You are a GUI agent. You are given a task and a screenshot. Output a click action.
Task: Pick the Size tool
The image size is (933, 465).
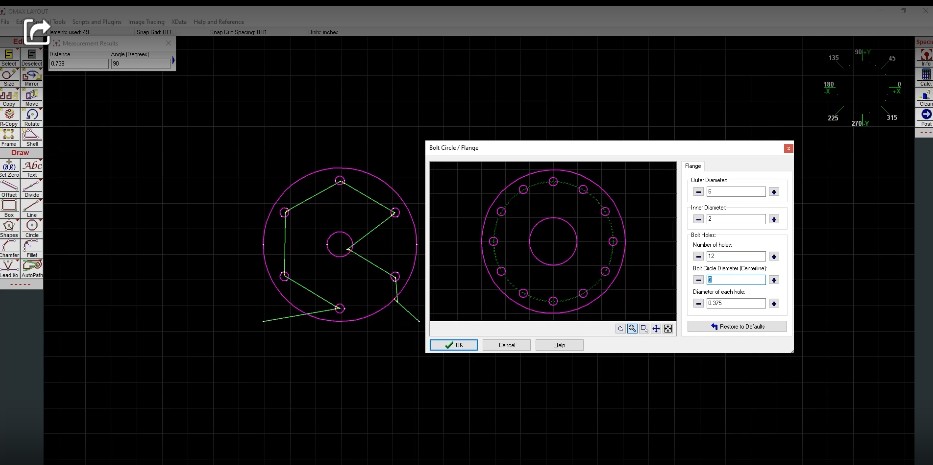9,77
